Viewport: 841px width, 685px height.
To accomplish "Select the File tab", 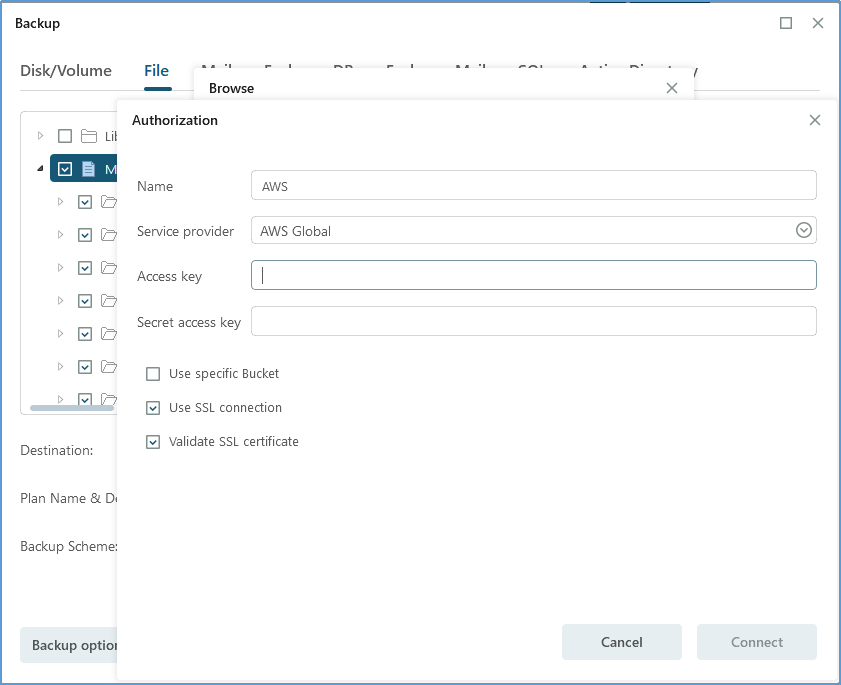I will point(156,71).
